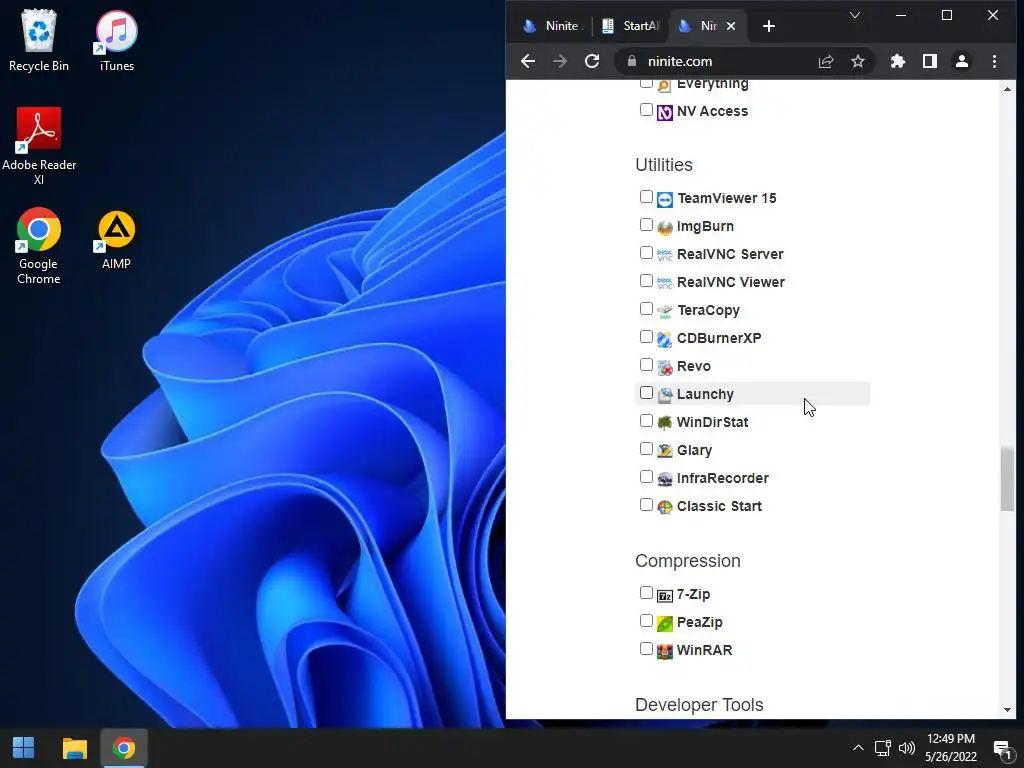The width and height of the screenshot is (1024, 768).
Task: Bookmark this page with the star icon
Action: coord(857,61)
